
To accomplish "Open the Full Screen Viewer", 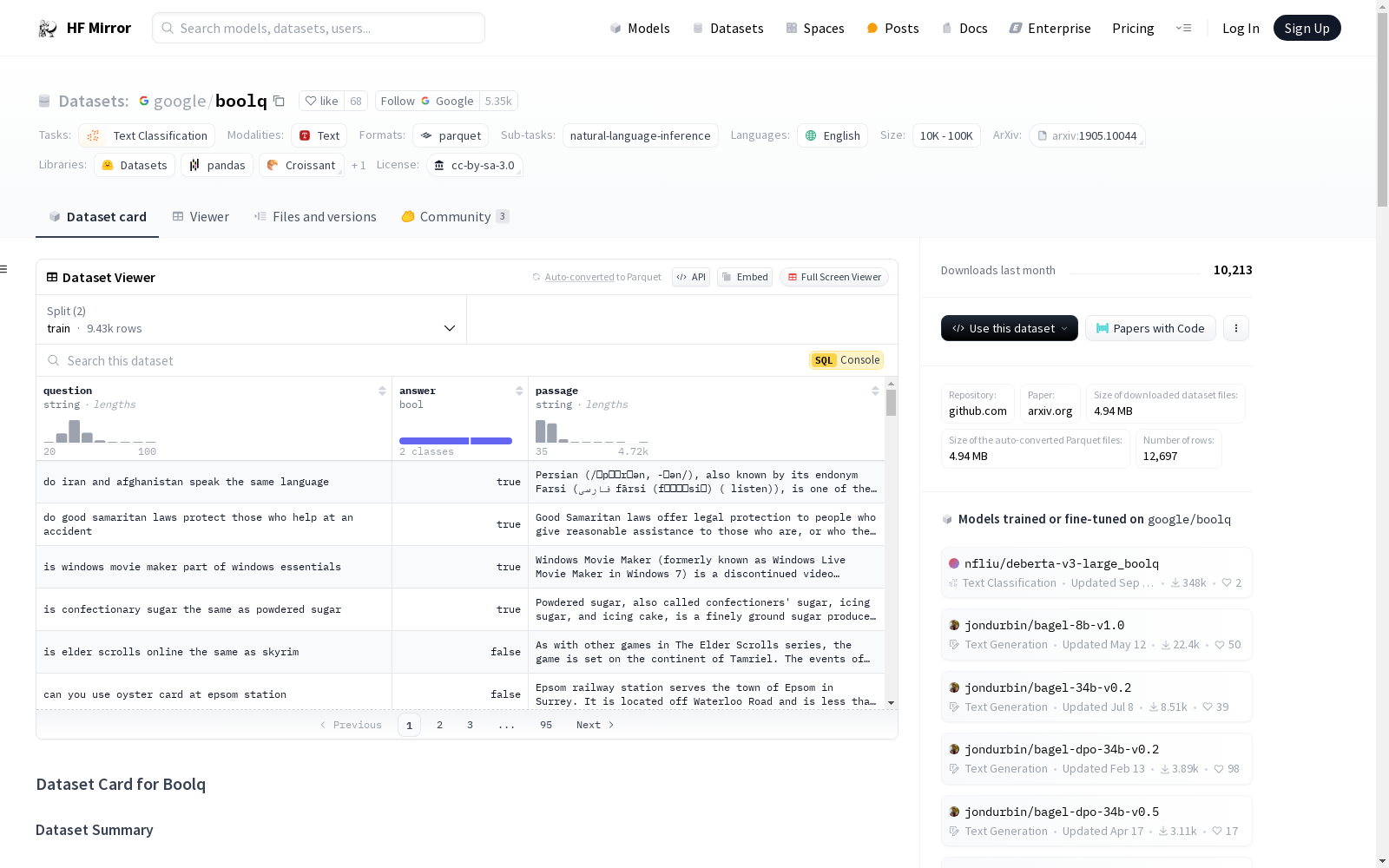I will pos(834,277).
